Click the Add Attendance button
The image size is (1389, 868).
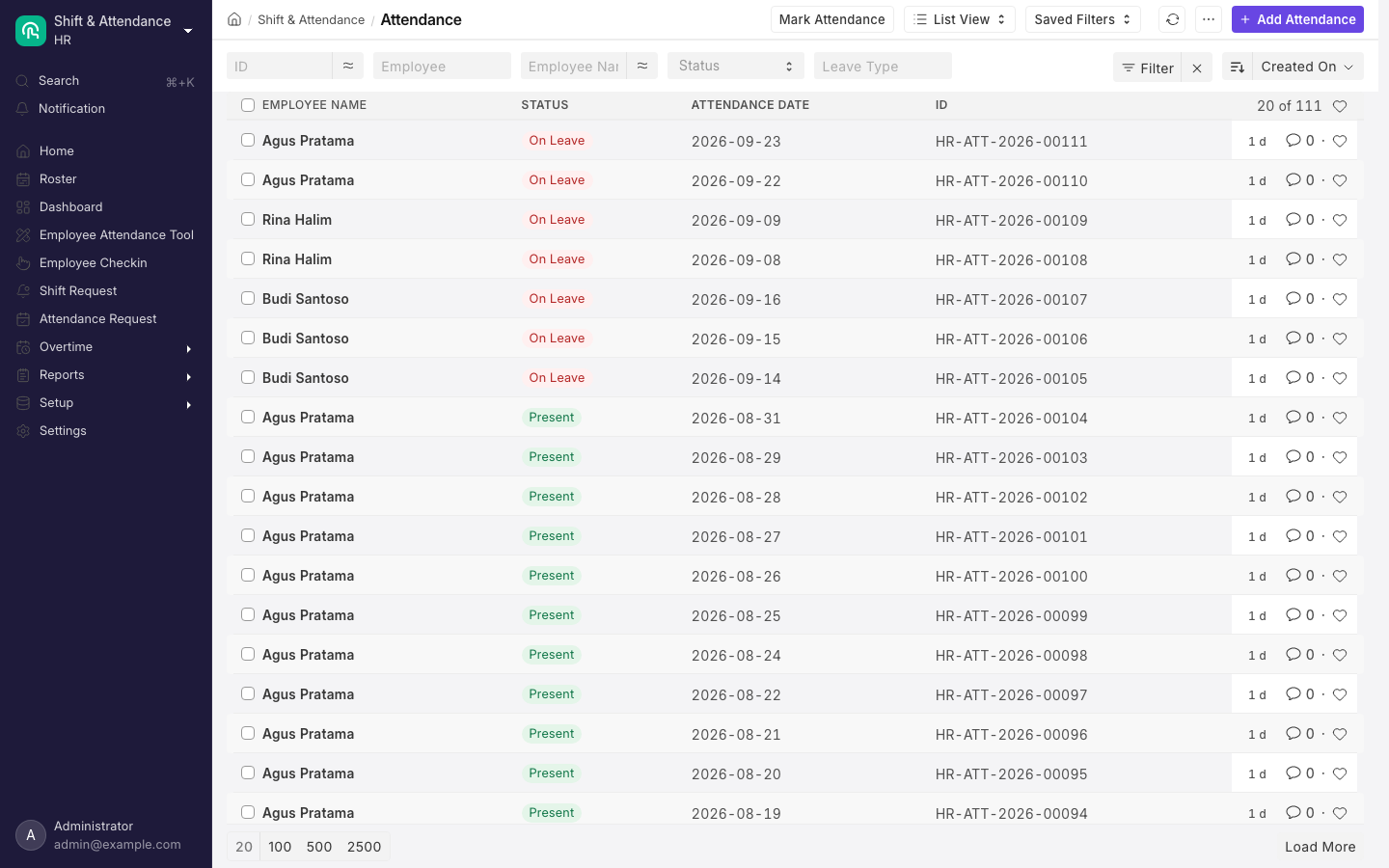[1297, 19]
